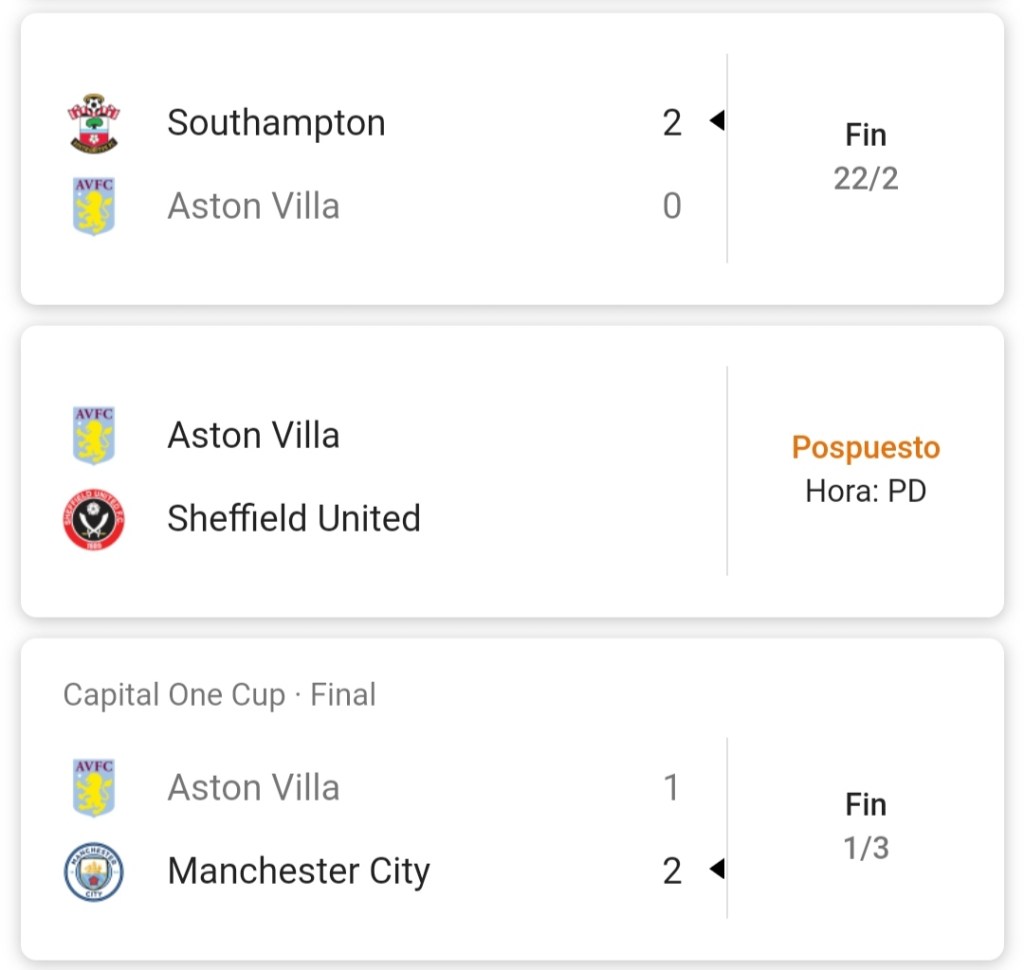The height and width of the screenshot is (970, 1024).
Task: Click Aston Villa crest in cup final
Action: (94, 788)
